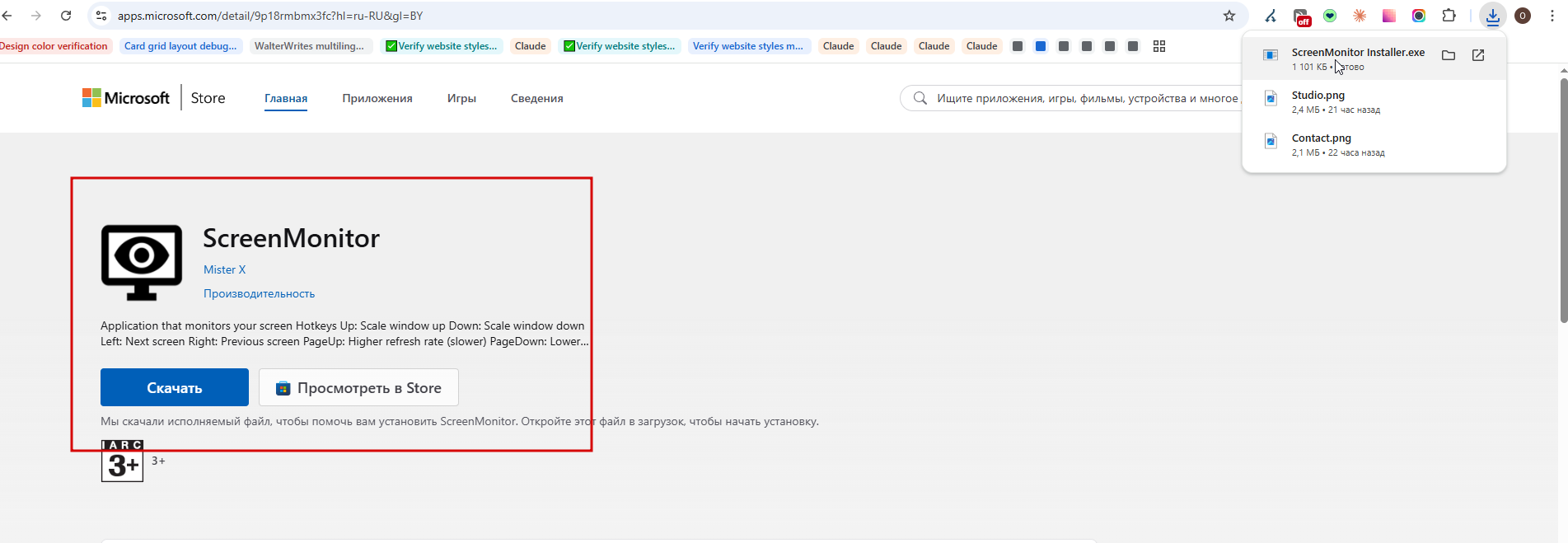1568x543 pixels.
Task: Open the pink gradient square extension
Action: 1389,16
